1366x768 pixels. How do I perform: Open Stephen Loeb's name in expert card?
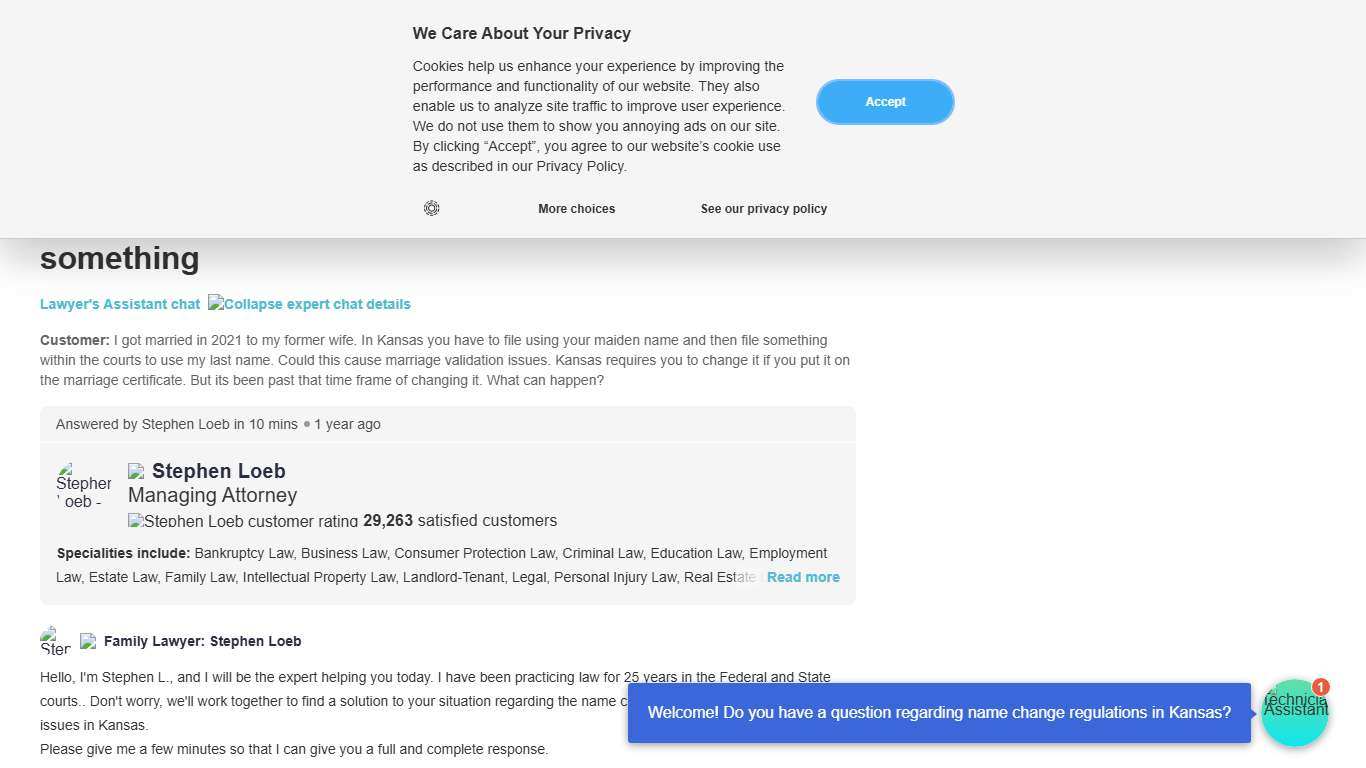[x=218, y=471]
